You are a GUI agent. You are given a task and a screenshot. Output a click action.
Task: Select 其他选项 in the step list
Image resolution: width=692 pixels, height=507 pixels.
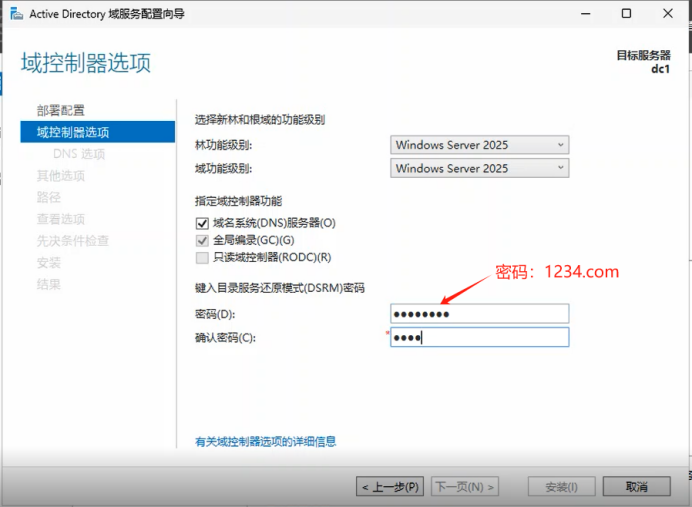pyautogui.click(x=61, y=176)
